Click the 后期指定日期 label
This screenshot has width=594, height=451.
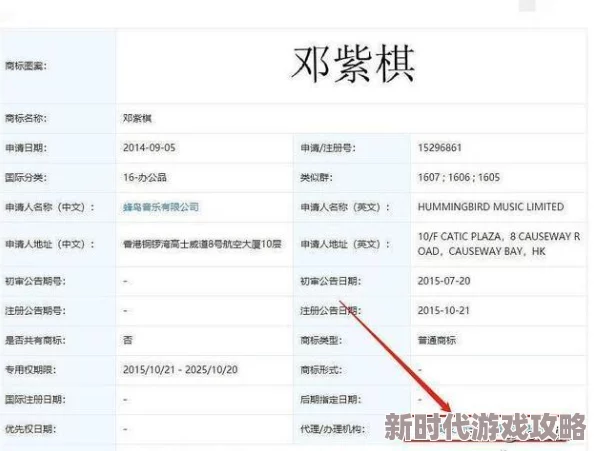[331, 400]
